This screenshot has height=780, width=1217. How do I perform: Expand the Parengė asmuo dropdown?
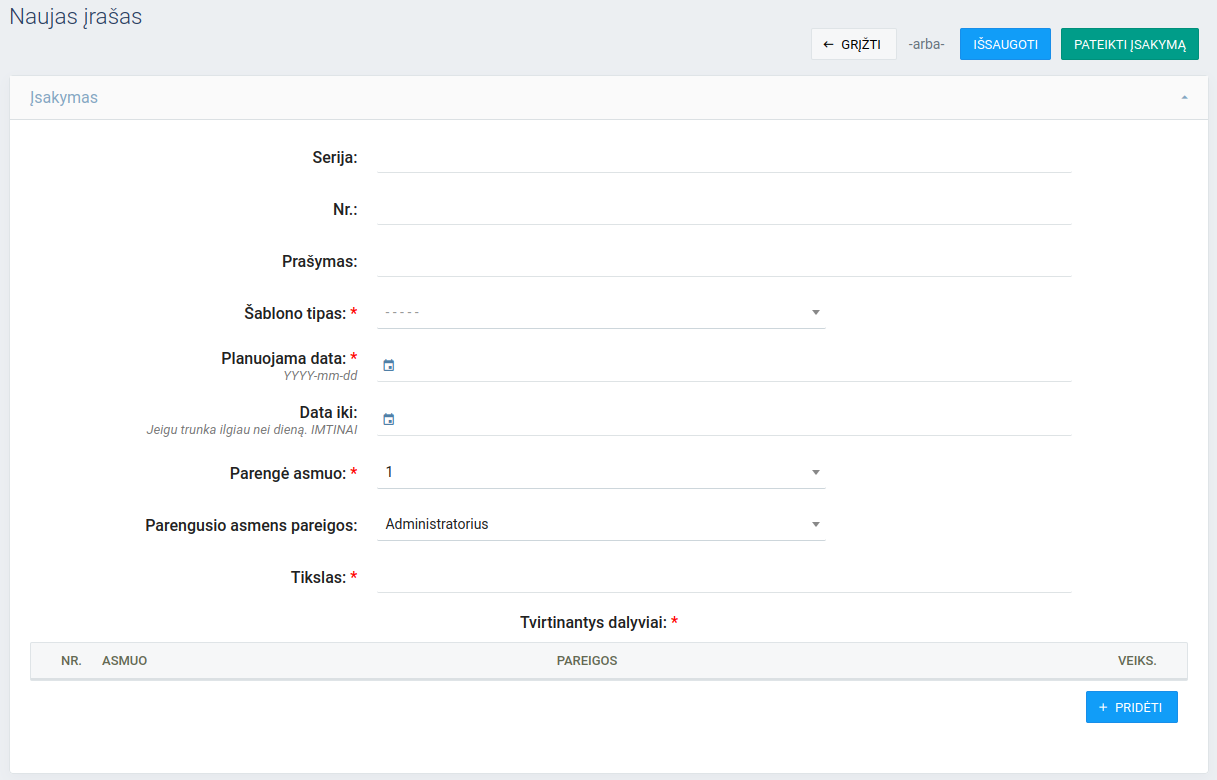(601, 472)
